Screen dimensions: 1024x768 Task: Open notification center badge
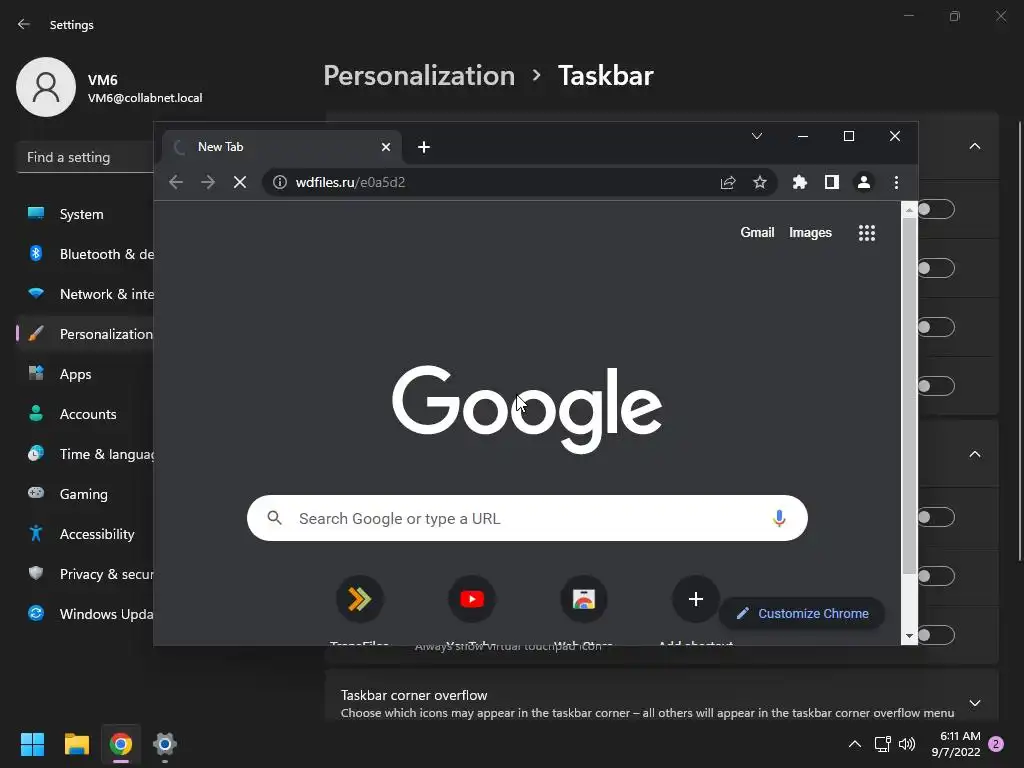point(996,744)
